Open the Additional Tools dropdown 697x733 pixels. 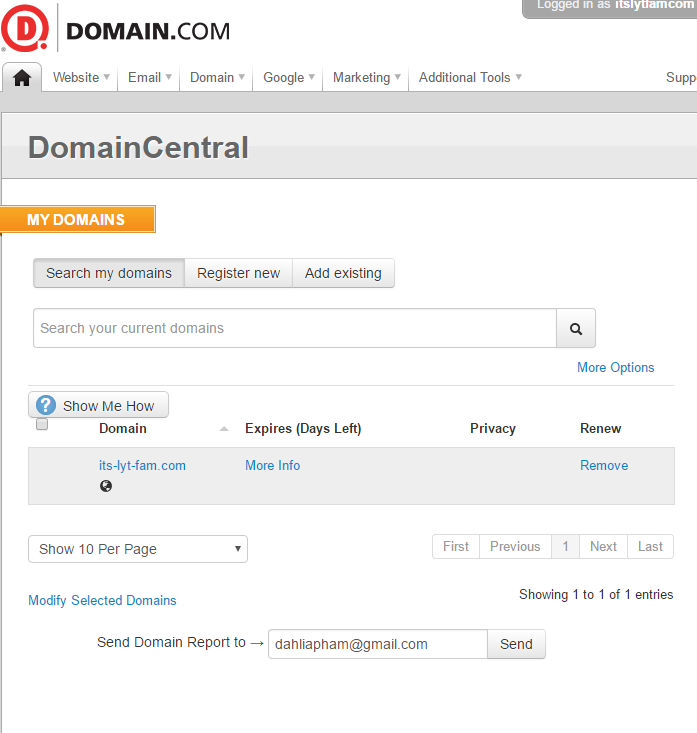click(470, 77)
